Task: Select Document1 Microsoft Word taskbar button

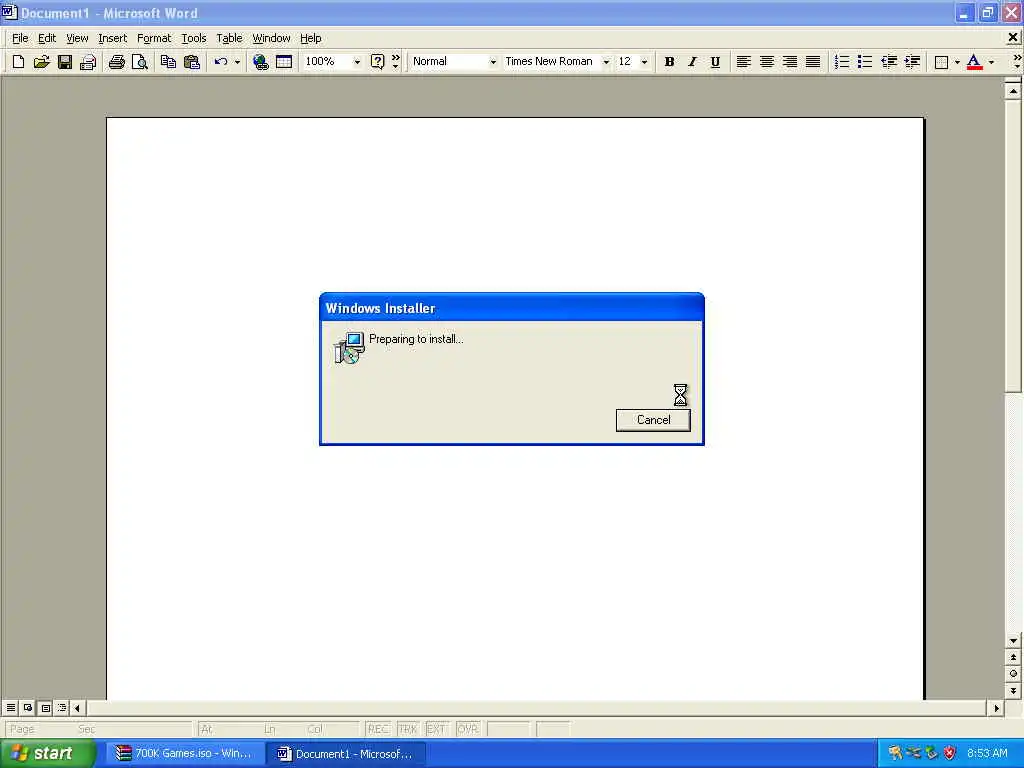Action: point(346,754)
